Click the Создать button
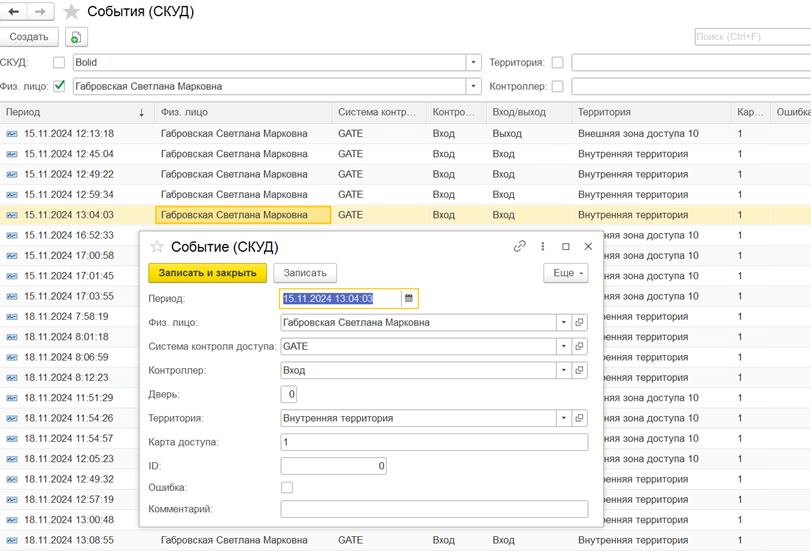Screen dimensions: 811x553 pyautogui.click(x=29, y=37)
